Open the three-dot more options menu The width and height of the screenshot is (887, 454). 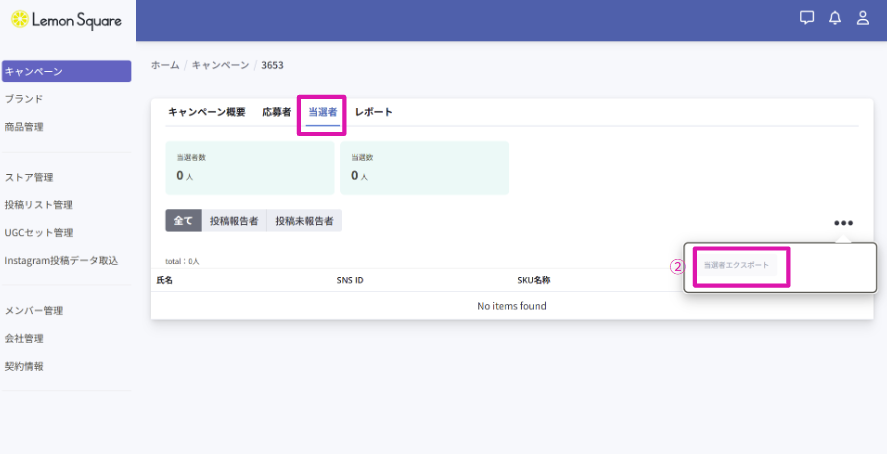(843, 223)
